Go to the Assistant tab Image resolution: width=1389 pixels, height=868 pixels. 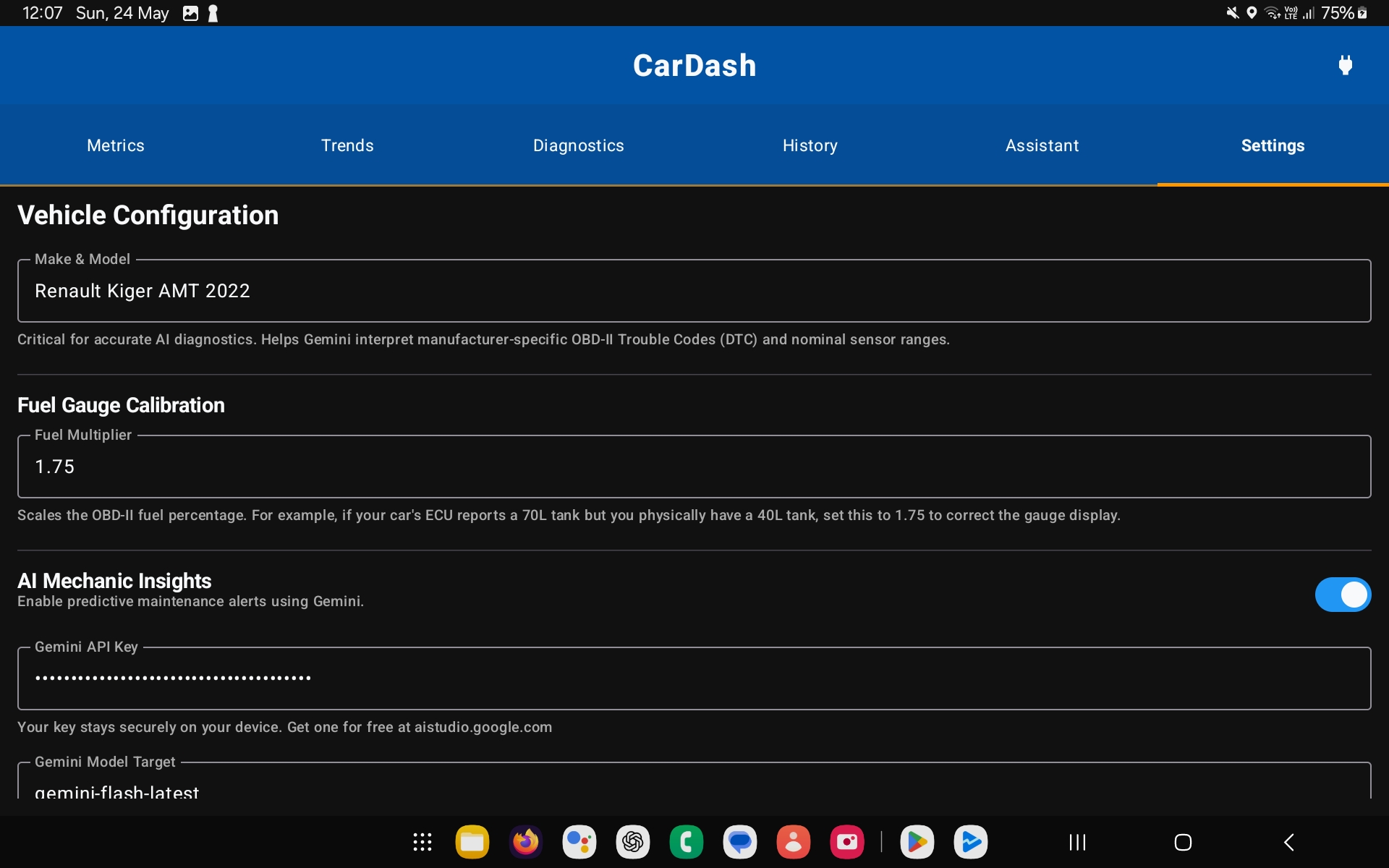[x=1042, y=145]
